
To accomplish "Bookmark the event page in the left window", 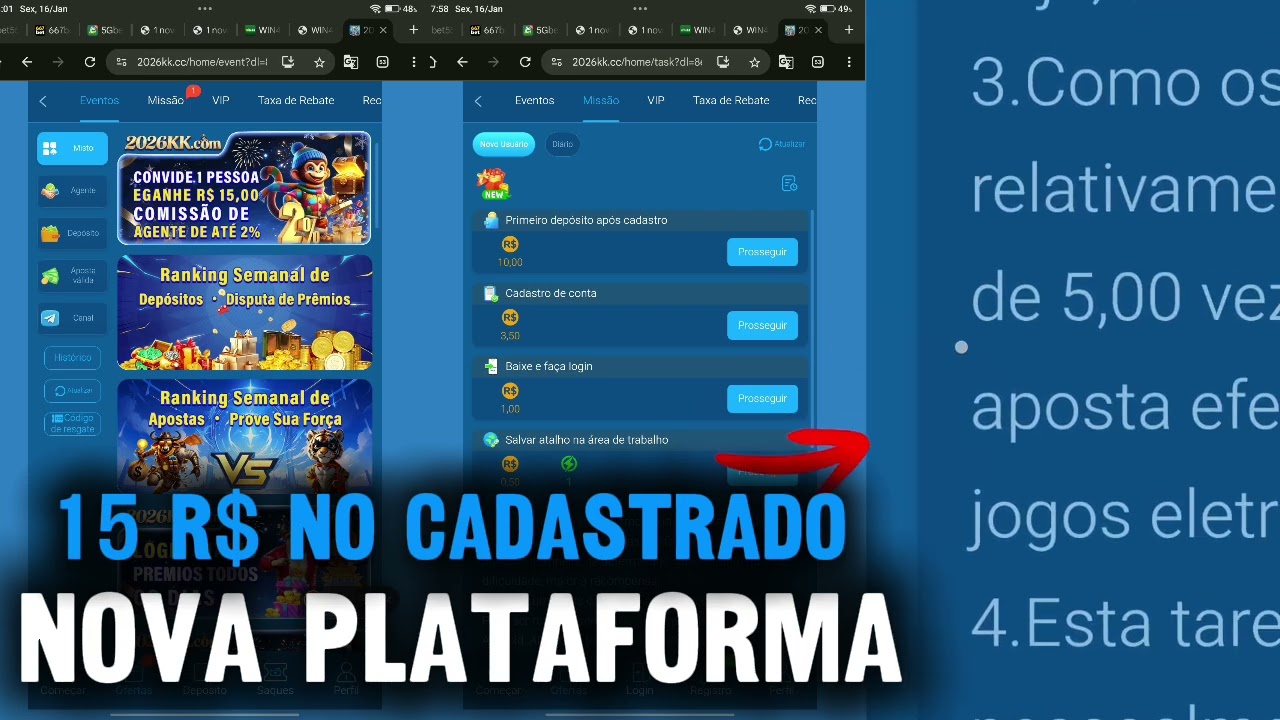I will point(319,62).
